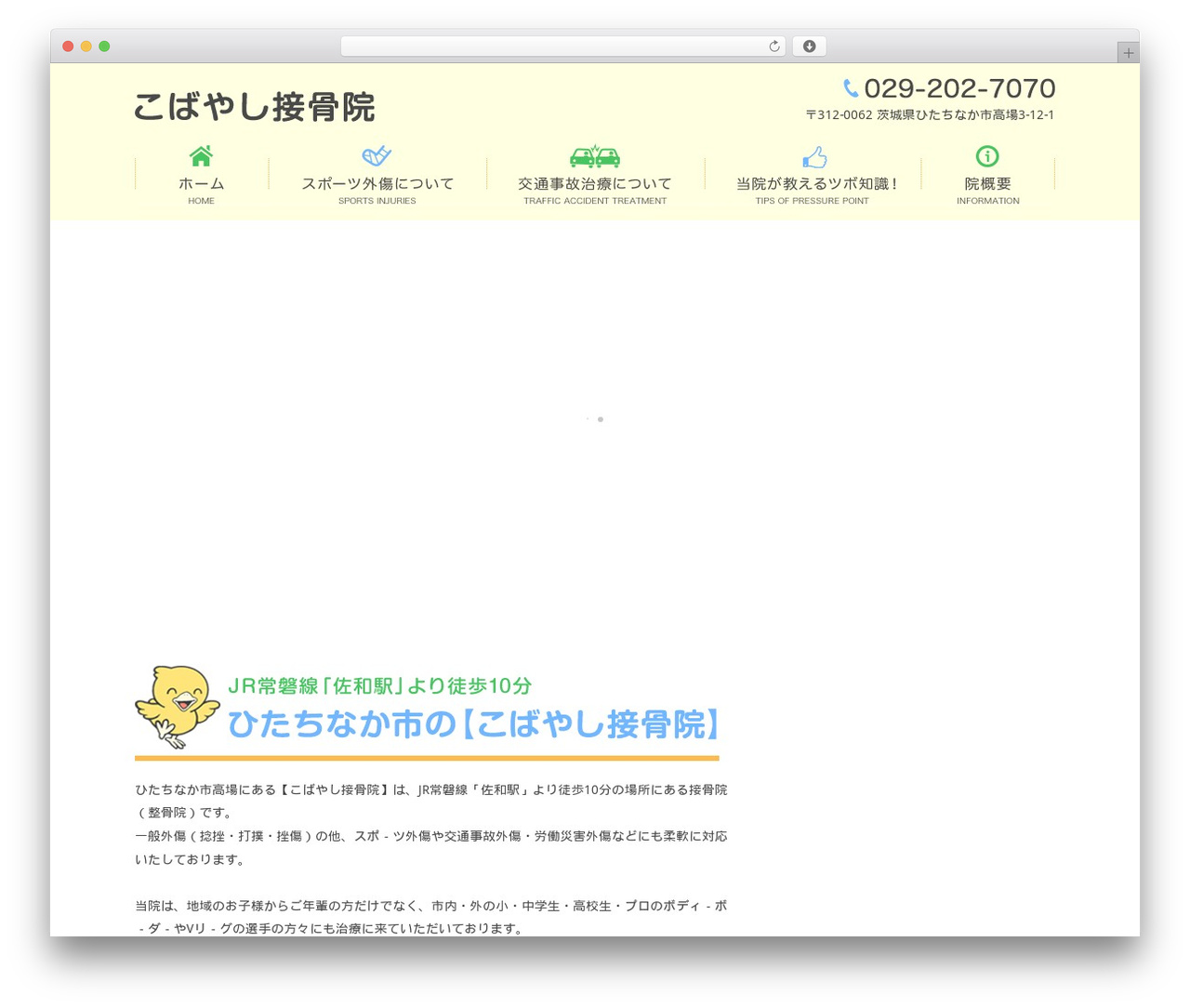Close the window with red button
The height and width of the screenshot is (1008, 1190).
(68, 46)
